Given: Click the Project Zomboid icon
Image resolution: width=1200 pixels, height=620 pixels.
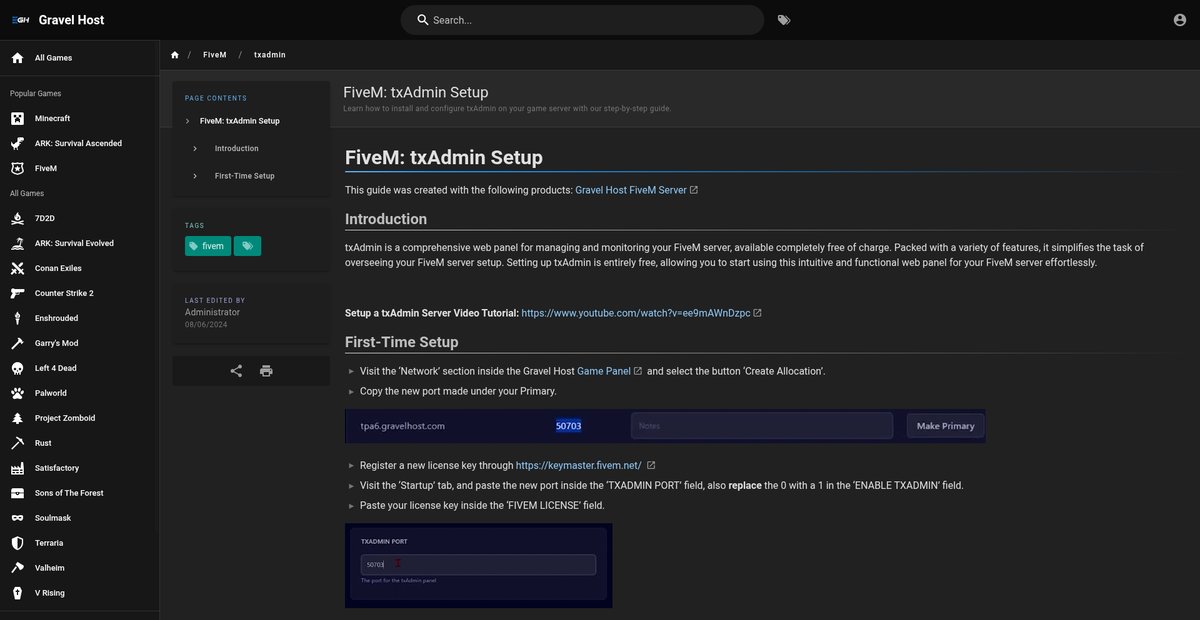Looking at the screenshot, I should click(x=17, y=418).
